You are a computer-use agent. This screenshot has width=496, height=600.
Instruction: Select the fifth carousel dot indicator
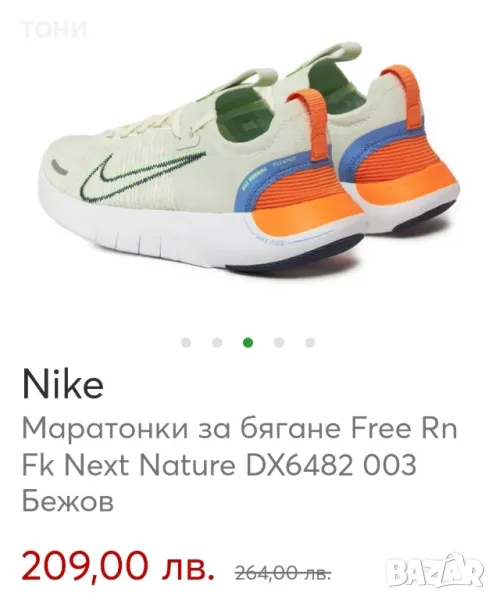coord(310,342)
